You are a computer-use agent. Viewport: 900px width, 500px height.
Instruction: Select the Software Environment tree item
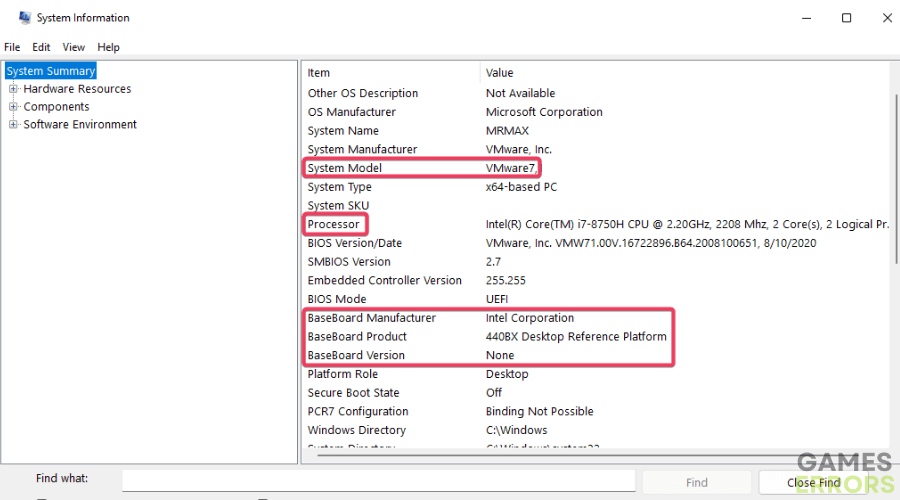[x=80, y=125]
